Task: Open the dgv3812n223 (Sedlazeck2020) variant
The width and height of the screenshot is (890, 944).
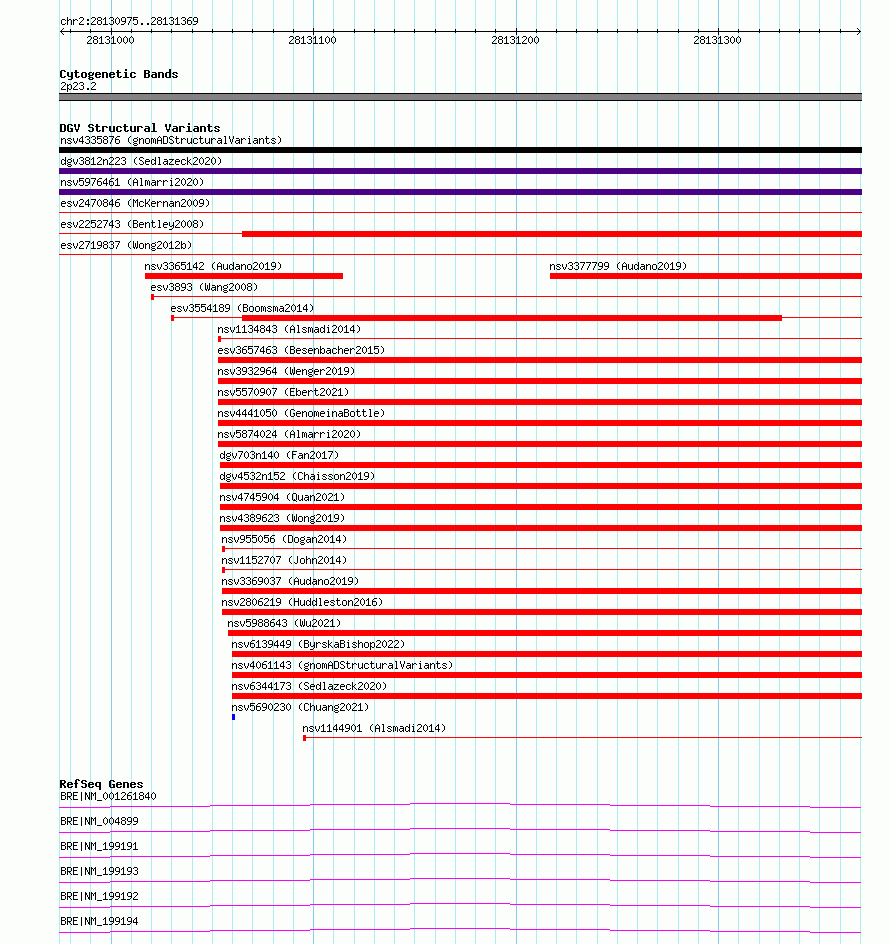Action: click(x=141, y=161)
